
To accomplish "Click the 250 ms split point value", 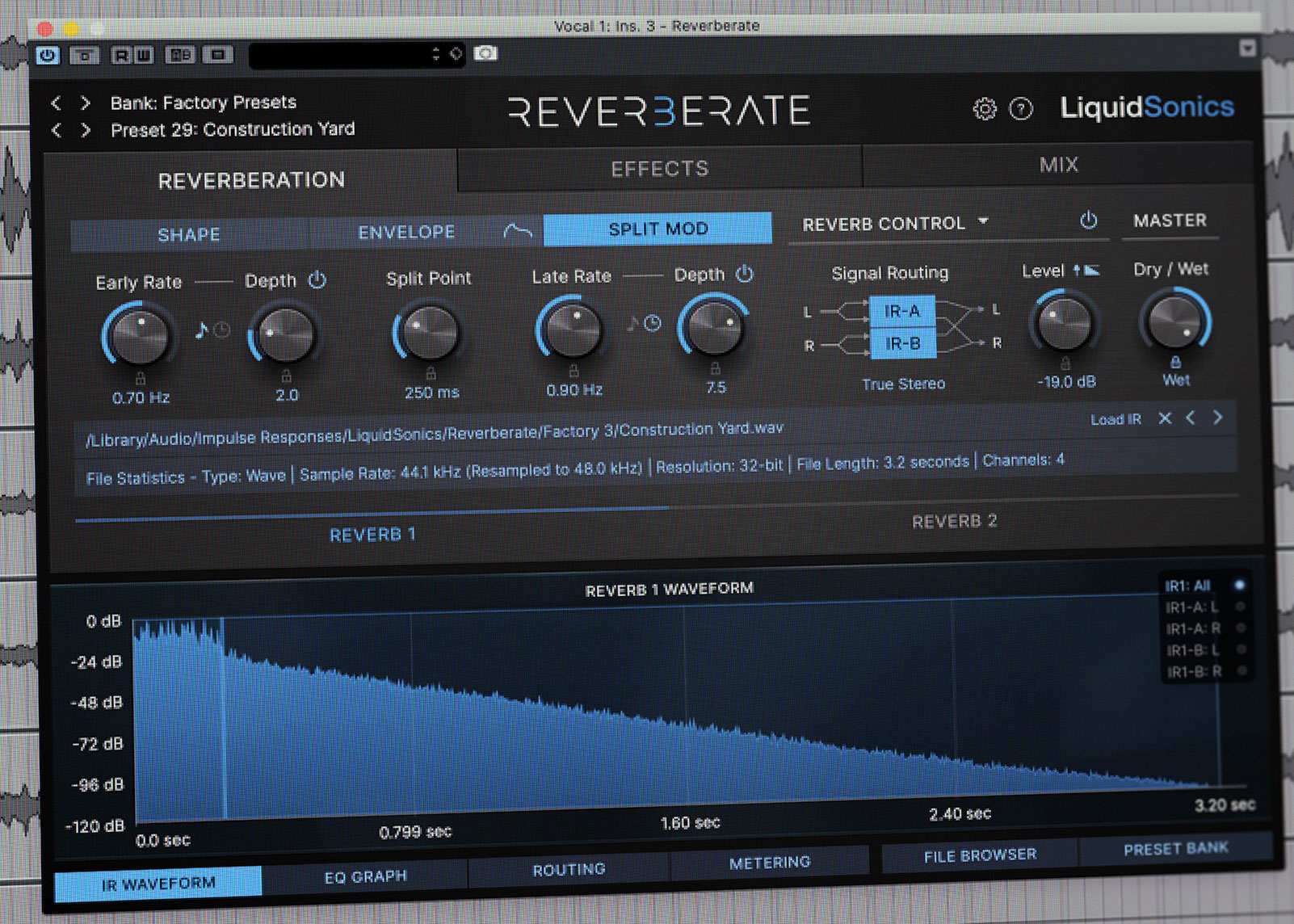I will (x=431, y=393).
